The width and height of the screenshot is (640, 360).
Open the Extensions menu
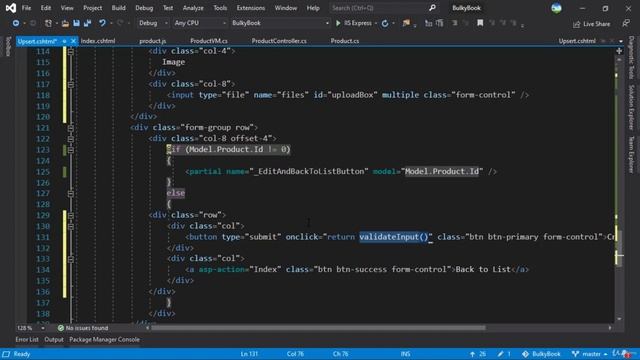pos(251,8)
